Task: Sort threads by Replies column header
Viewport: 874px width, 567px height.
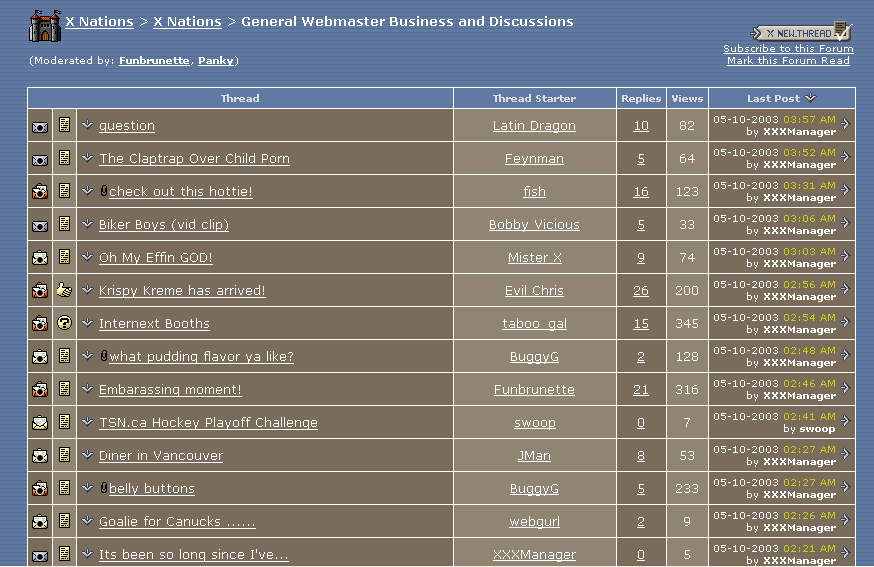Action: click(641, 98)
